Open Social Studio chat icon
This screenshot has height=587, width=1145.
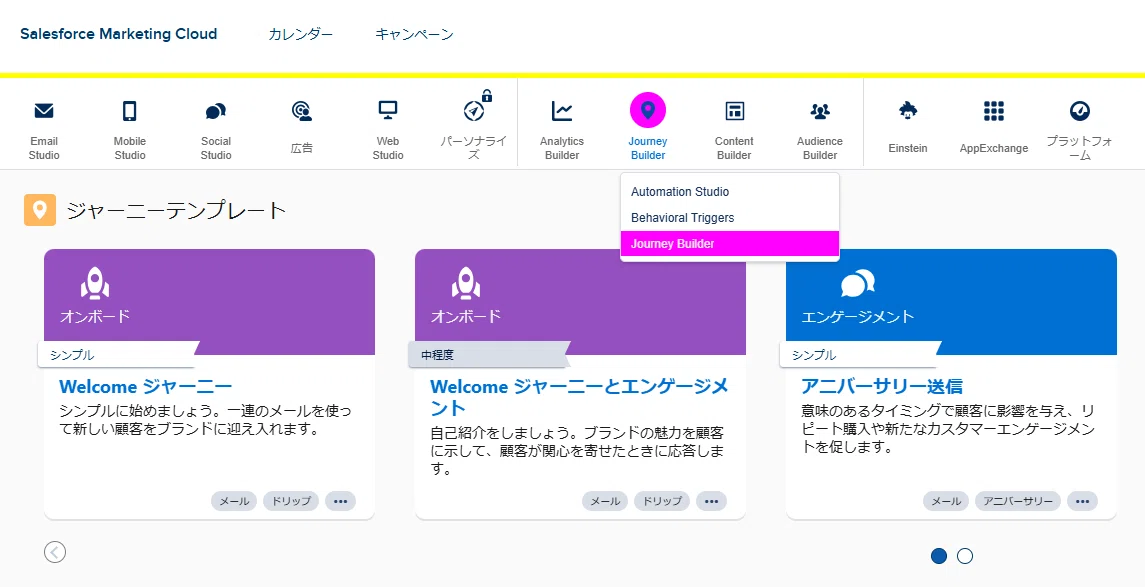tap(215, 111)
